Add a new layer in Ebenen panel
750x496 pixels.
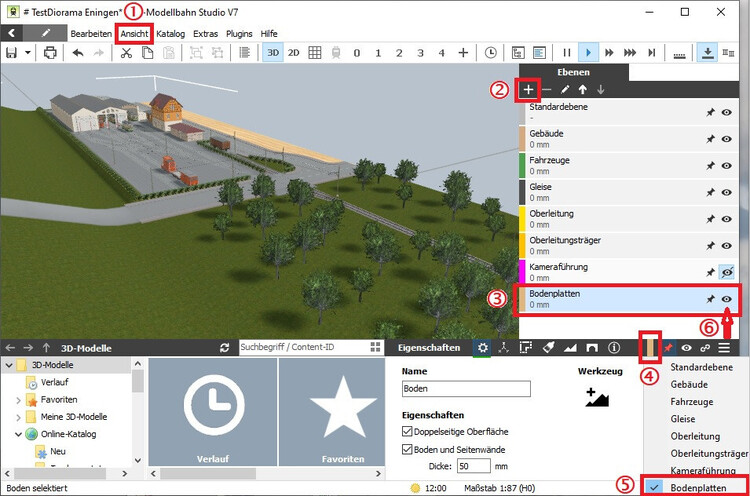tap(527, 91)
